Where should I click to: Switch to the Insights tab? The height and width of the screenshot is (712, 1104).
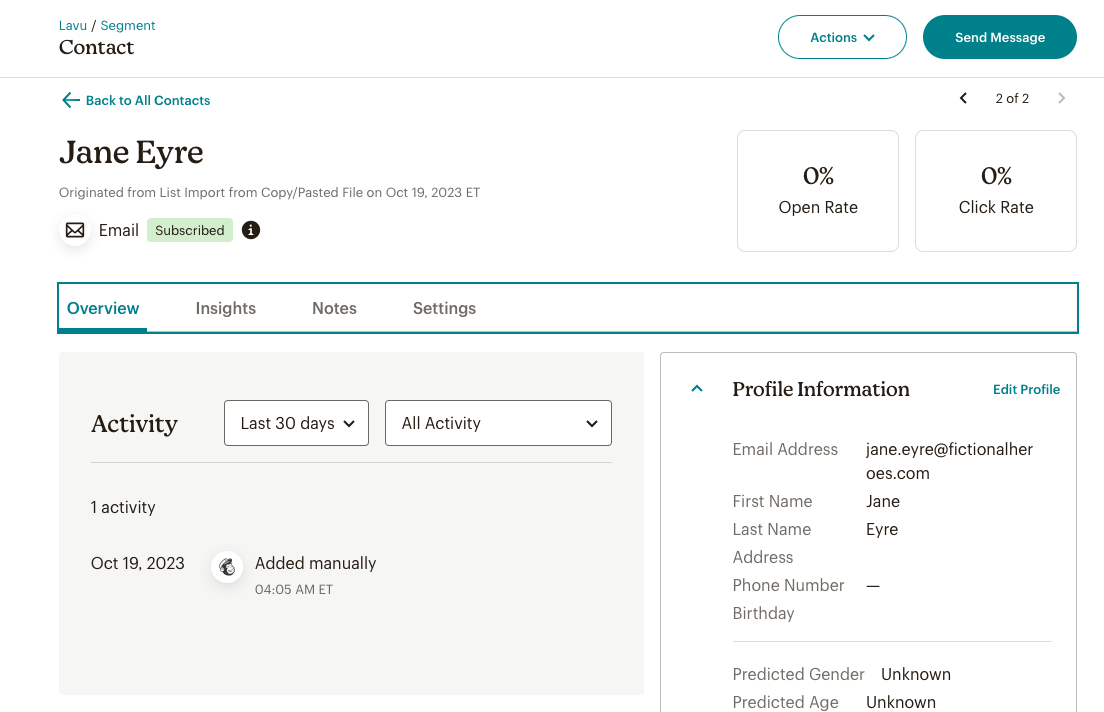pos(225,308)
